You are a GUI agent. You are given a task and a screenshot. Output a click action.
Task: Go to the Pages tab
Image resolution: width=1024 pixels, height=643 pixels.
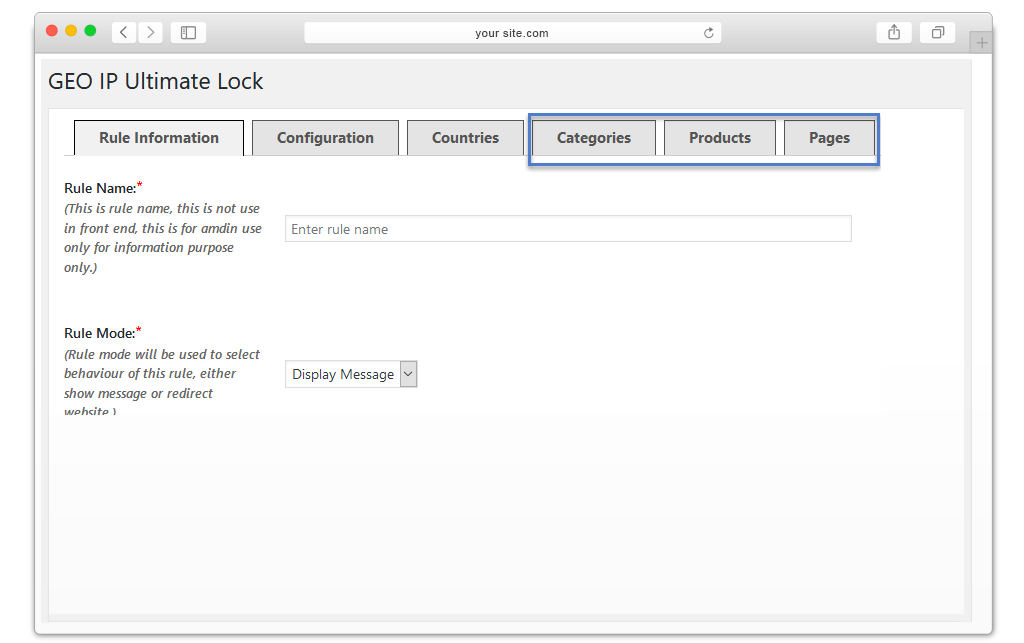pos(829,138)
